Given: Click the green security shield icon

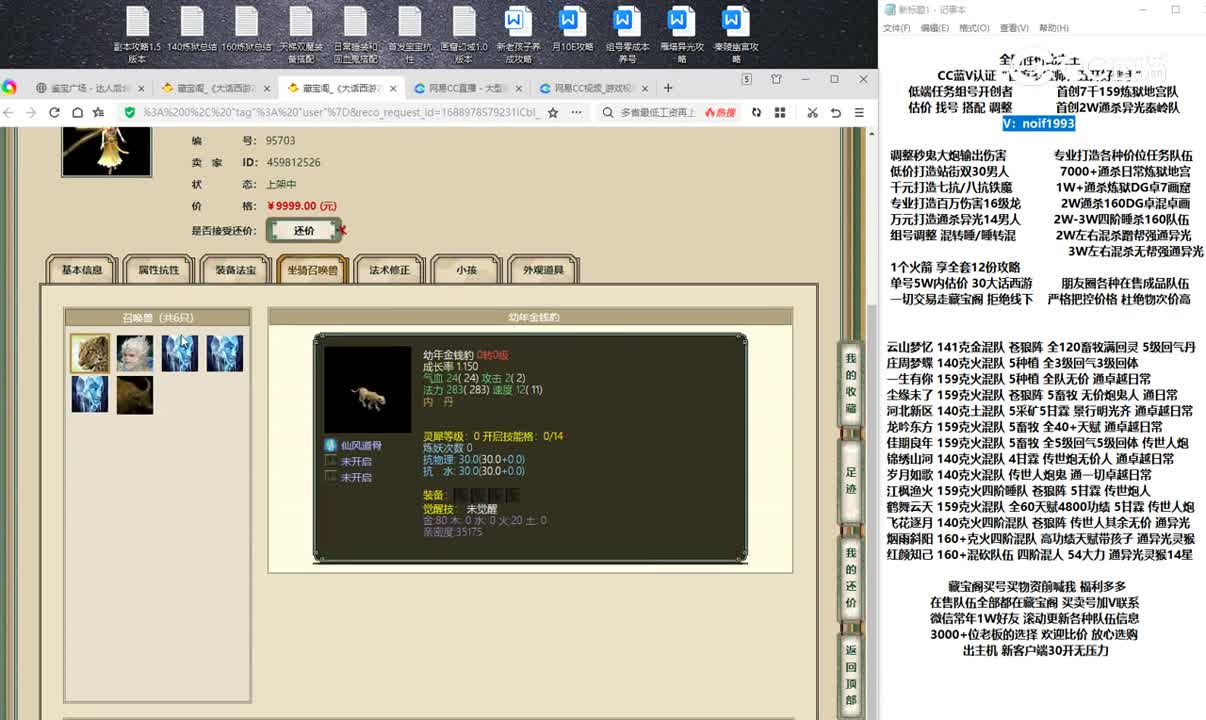Looking at the screenshot, I should click(x=130, y=113).
